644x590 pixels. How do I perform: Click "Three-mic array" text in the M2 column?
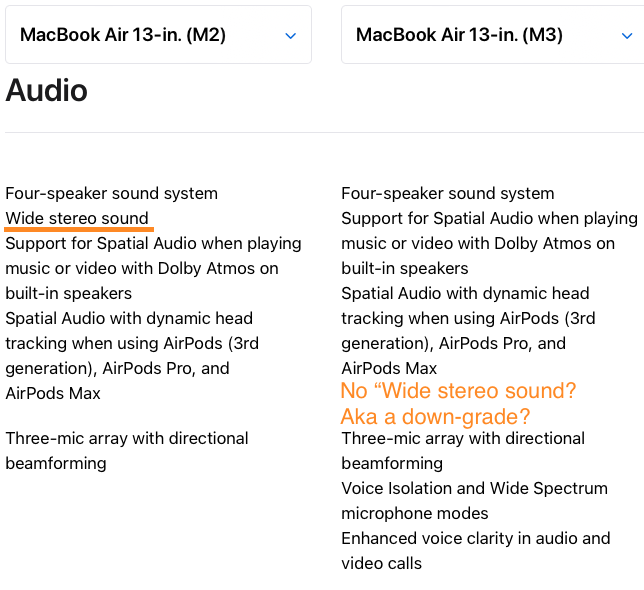pyautogui.click(x=62, y=438)
